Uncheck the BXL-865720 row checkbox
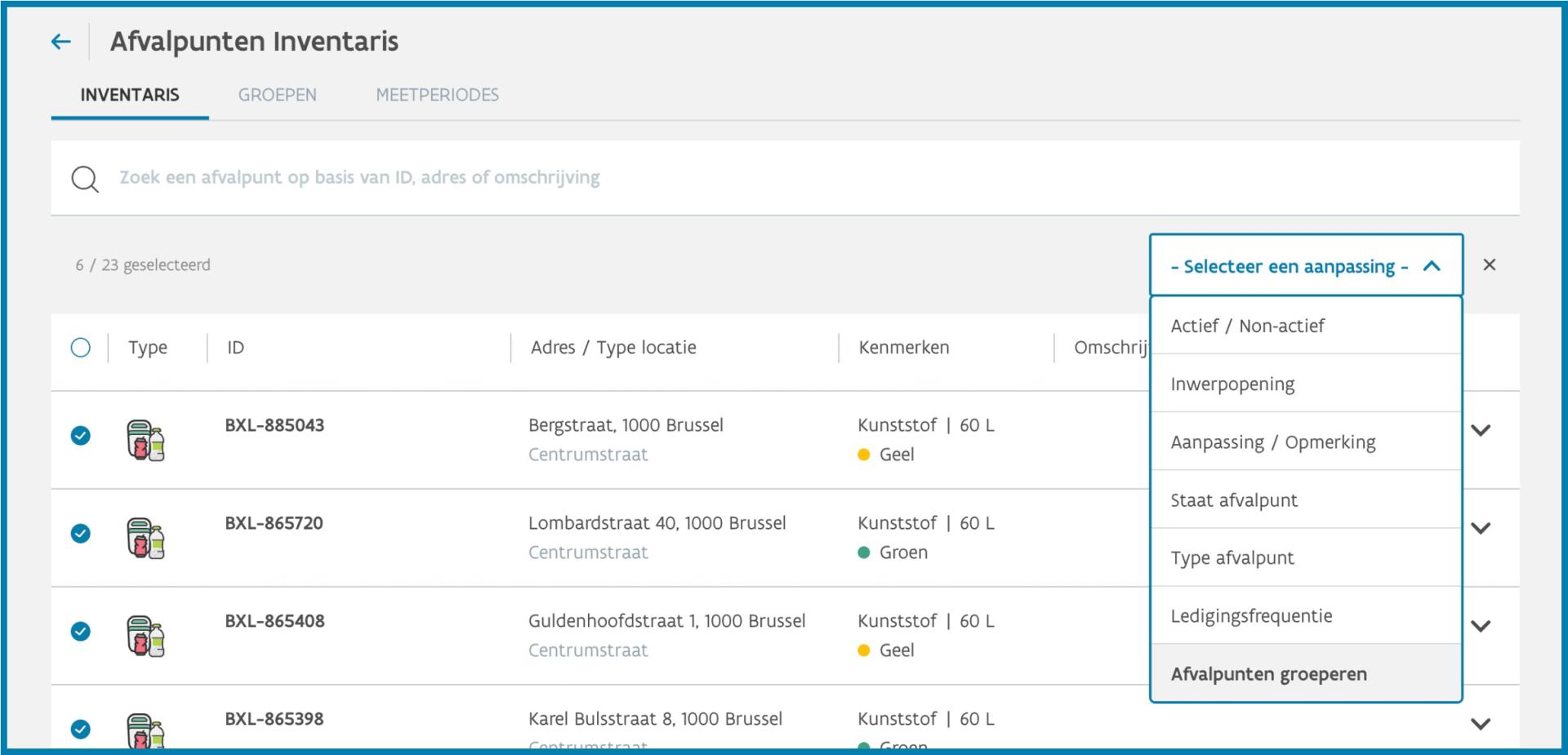The height and width of the screenshot is (755, 1568). [x=81, y=534]
